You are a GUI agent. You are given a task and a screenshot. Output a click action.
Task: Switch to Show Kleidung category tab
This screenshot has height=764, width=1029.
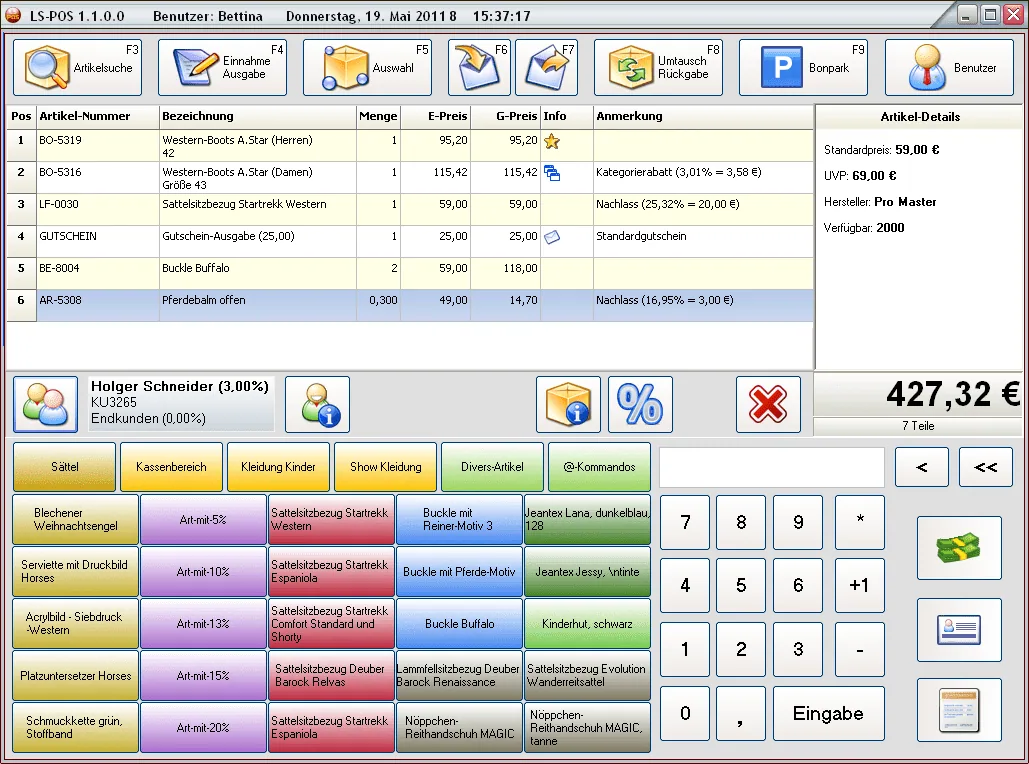pos(385,467)
